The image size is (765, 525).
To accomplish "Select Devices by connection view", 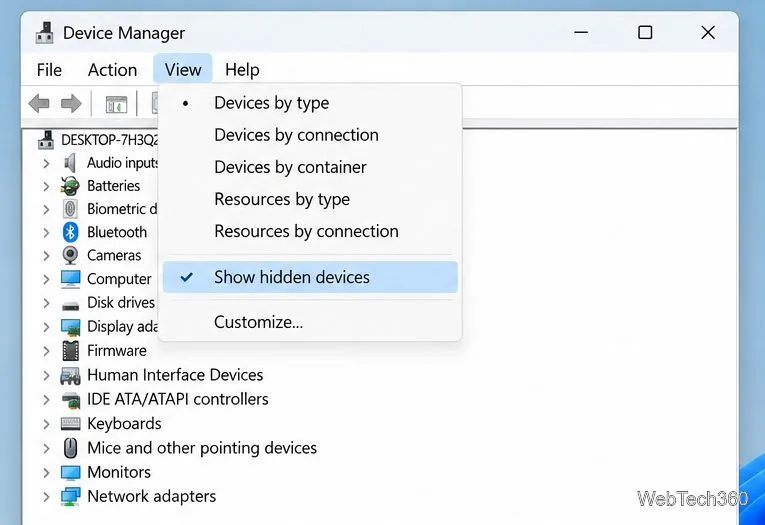I will pos(310,135).
